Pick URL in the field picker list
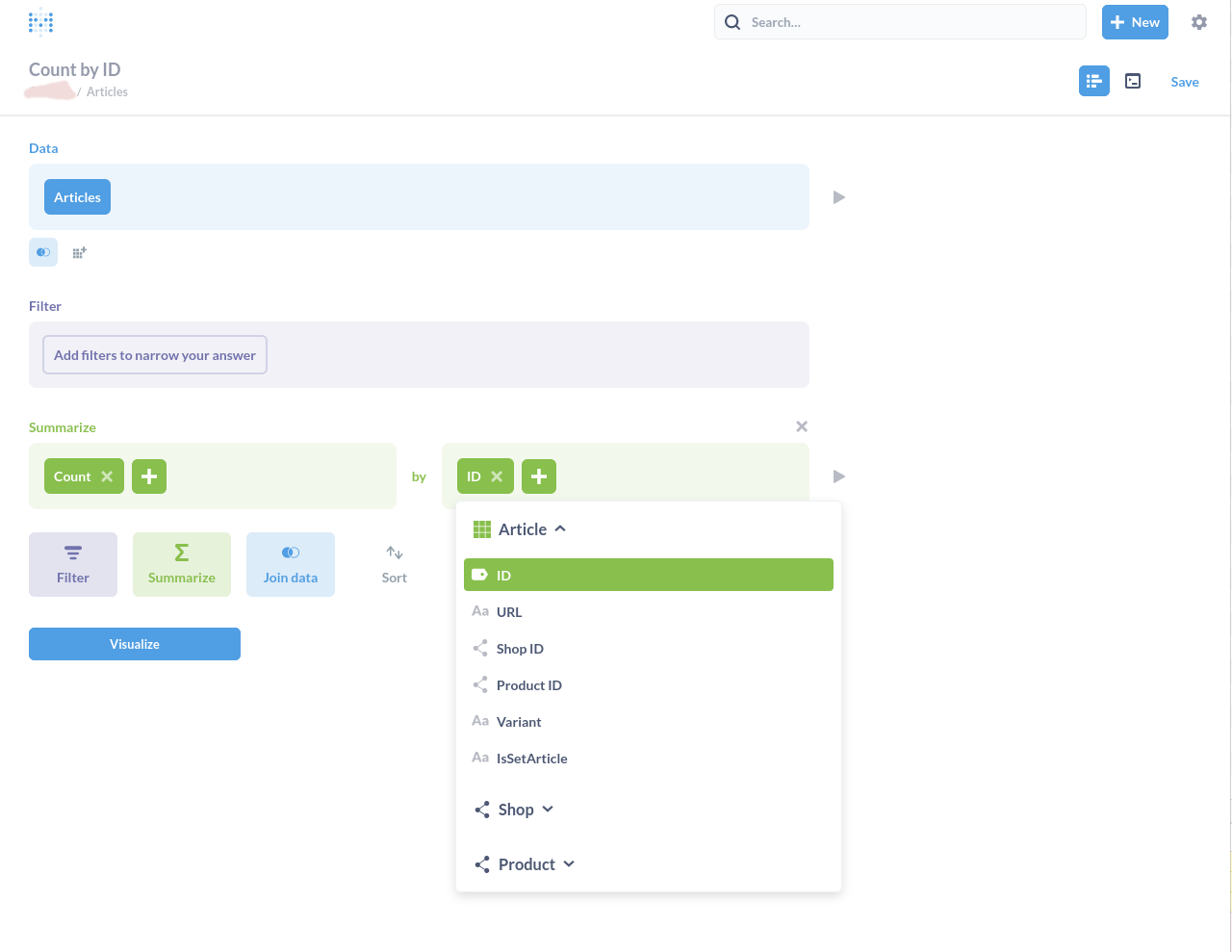Image resolution: width=1232 pixels, height=952 pixels. 509,611
